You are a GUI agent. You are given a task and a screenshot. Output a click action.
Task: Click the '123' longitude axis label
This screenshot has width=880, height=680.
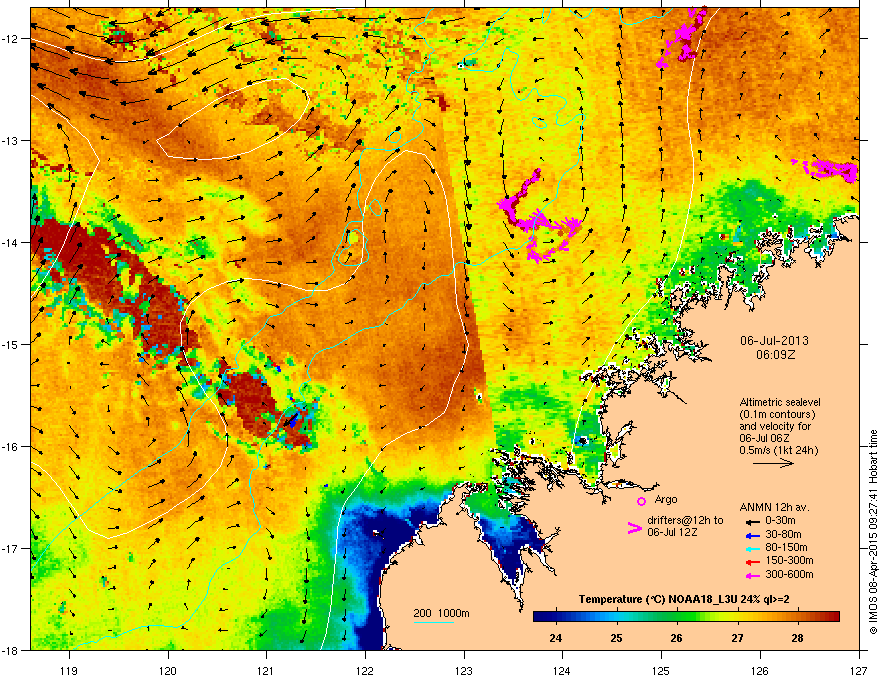tap(464, 670)
